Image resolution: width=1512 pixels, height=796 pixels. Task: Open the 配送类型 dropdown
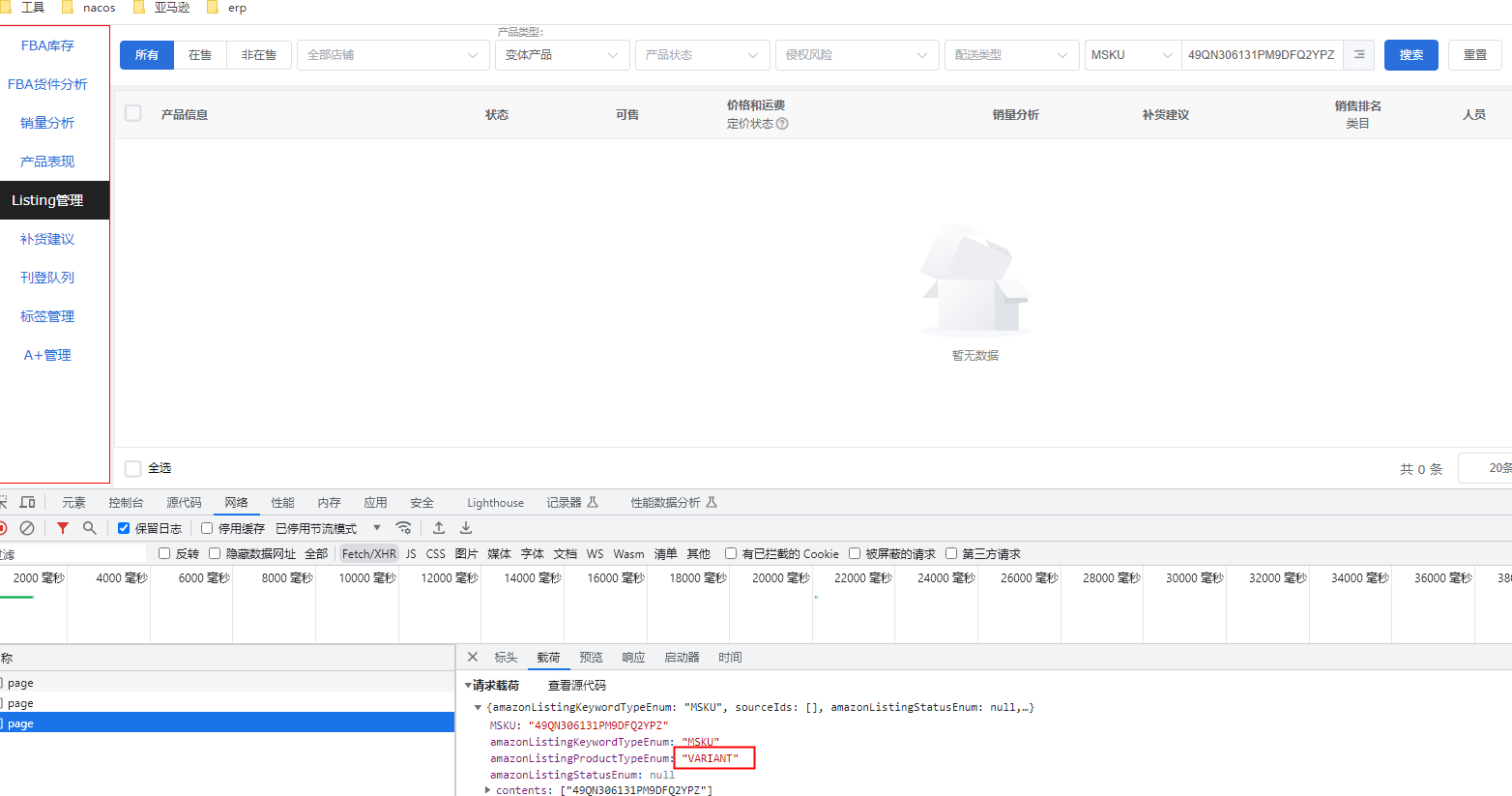1012,55
